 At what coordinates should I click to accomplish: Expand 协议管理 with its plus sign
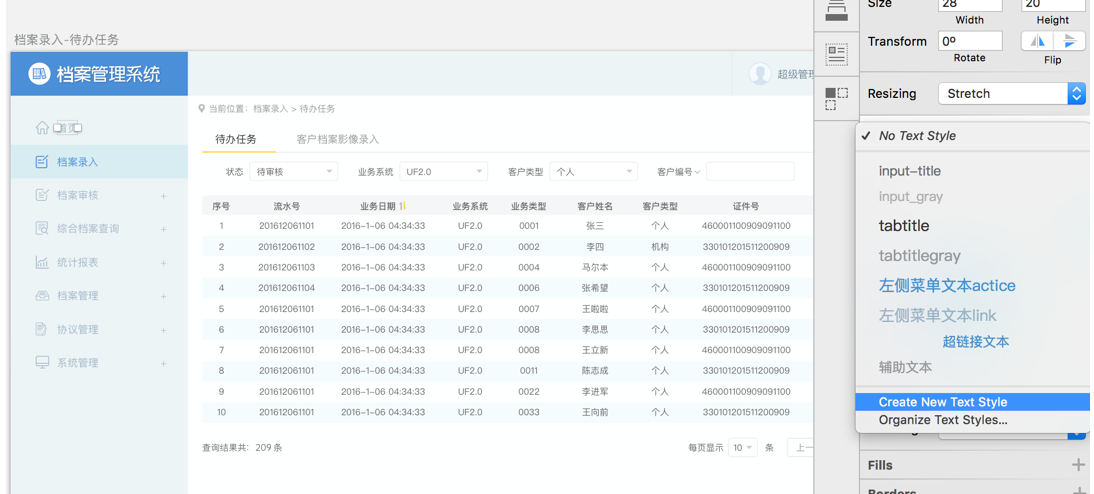(x=163, y=330)
